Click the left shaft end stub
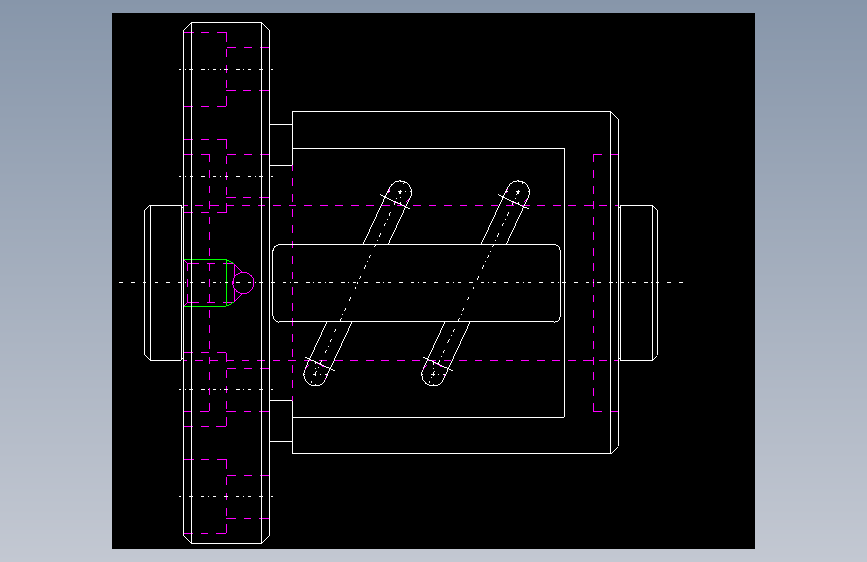Viewport: 867px width, 562px height. (164, 283)
